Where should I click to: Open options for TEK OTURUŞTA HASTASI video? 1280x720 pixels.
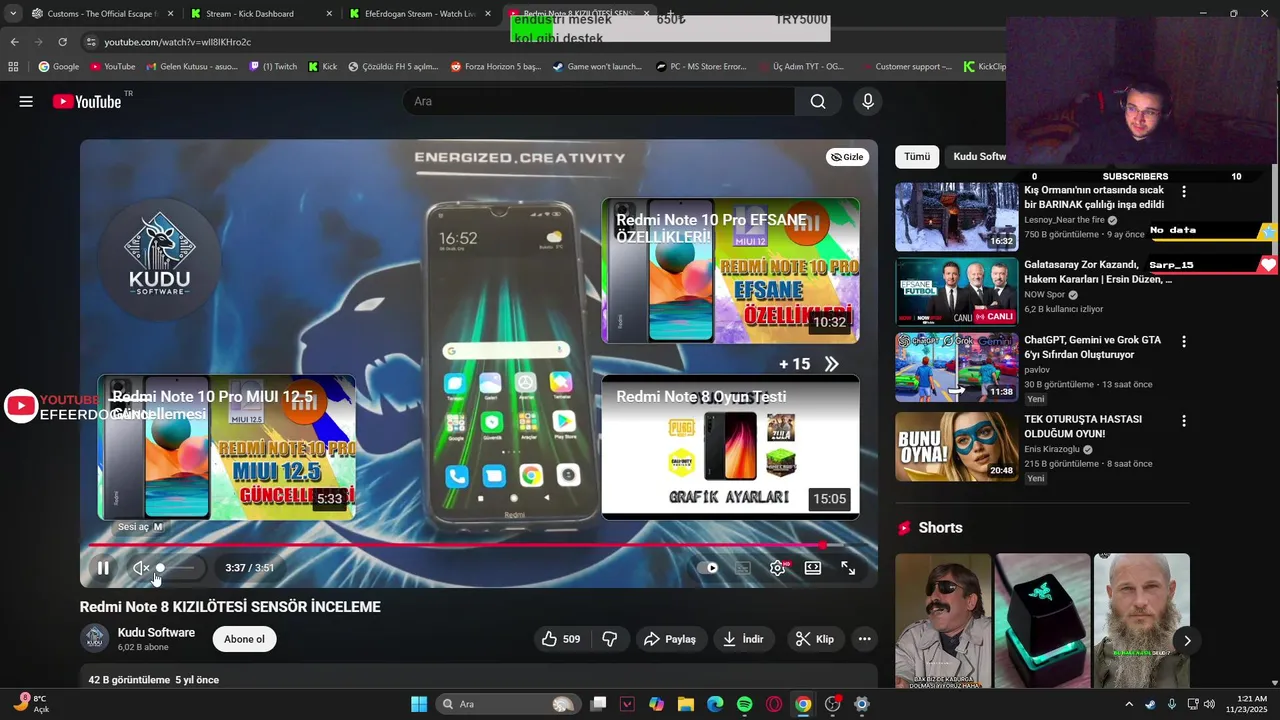[1184, 421]
